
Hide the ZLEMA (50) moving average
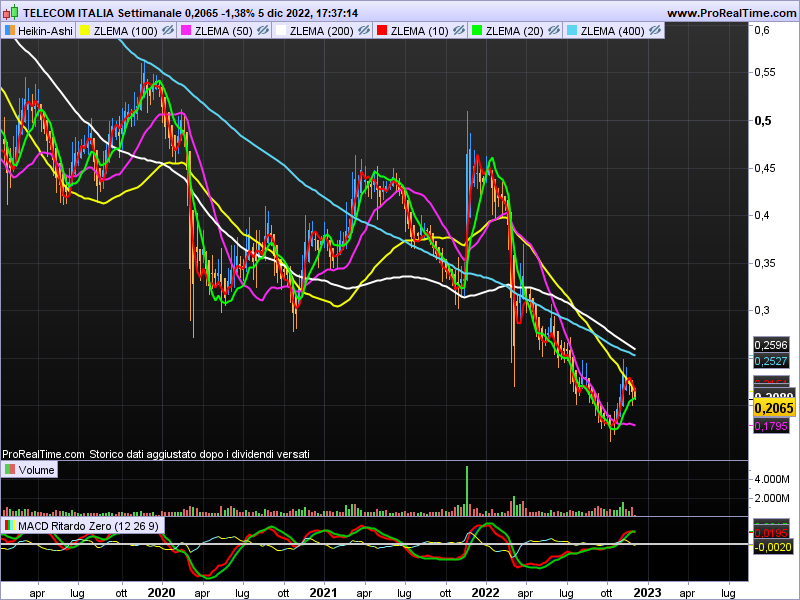pos(264,31)
